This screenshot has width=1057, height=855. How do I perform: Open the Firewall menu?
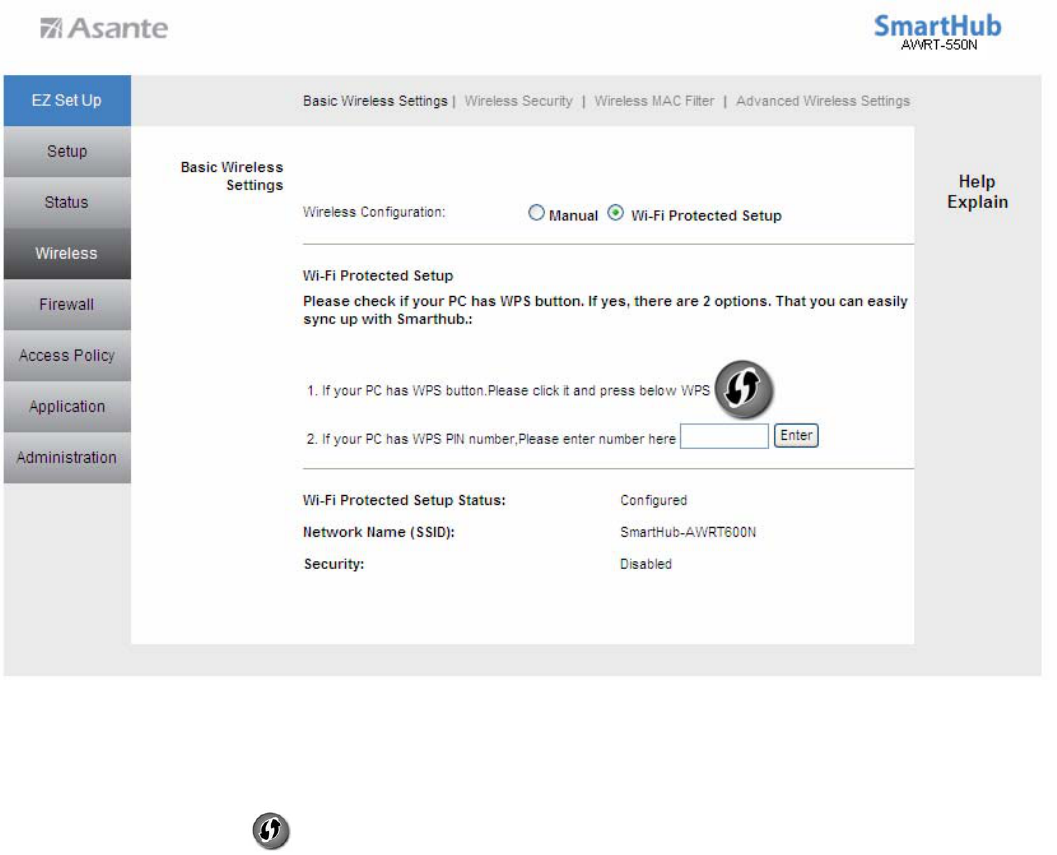(x=67, y=305)
